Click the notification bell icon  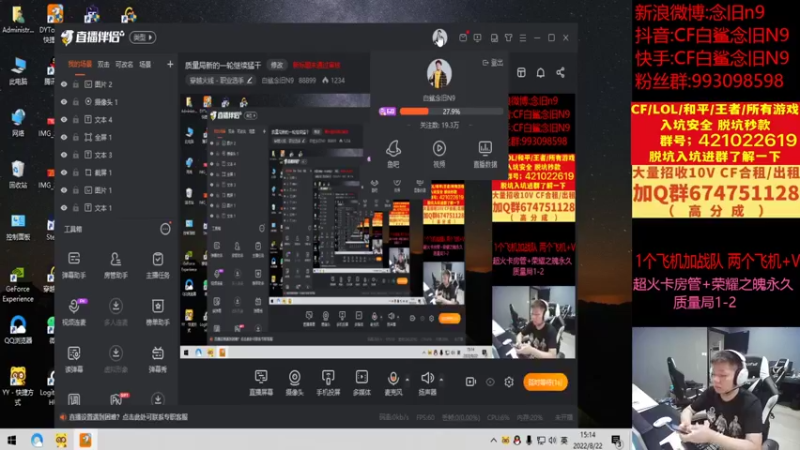[540, 72]
